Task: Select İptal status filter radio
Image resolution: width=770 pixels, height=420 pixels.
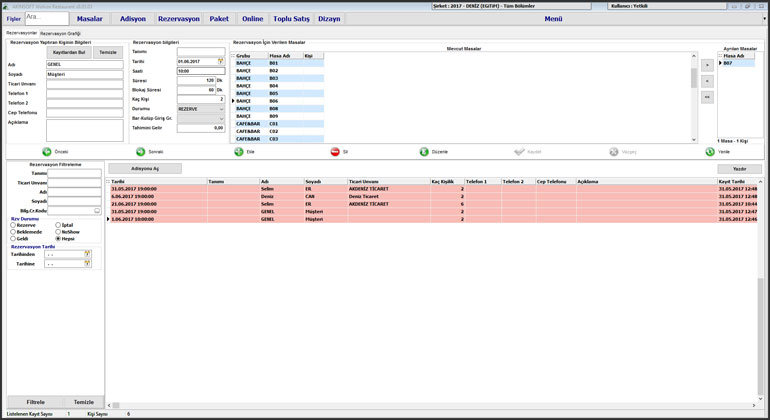Action: [x=58, y=225]
